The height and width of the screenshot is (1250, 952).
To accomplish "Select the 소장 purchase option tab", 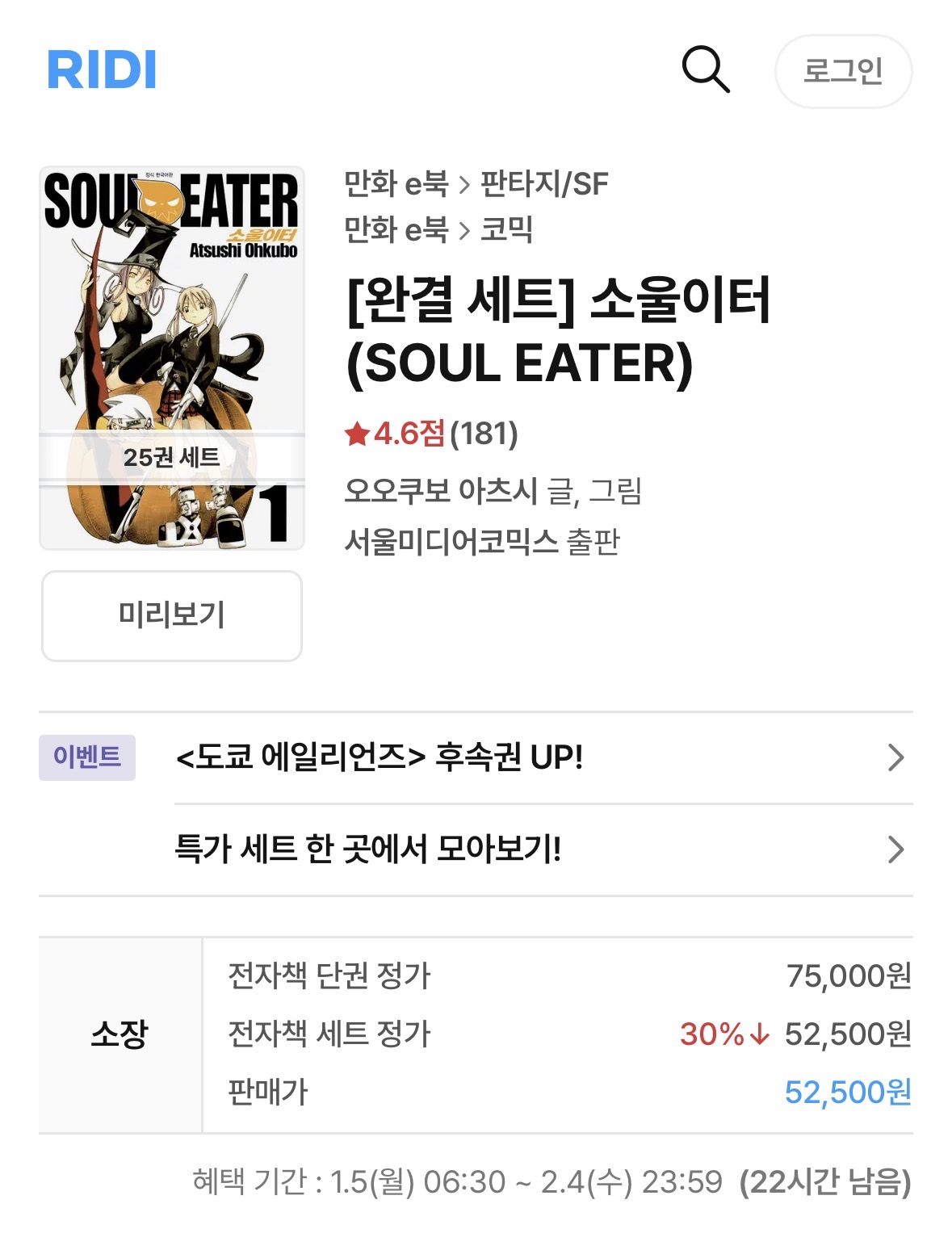I will [x=120, y=1034].
